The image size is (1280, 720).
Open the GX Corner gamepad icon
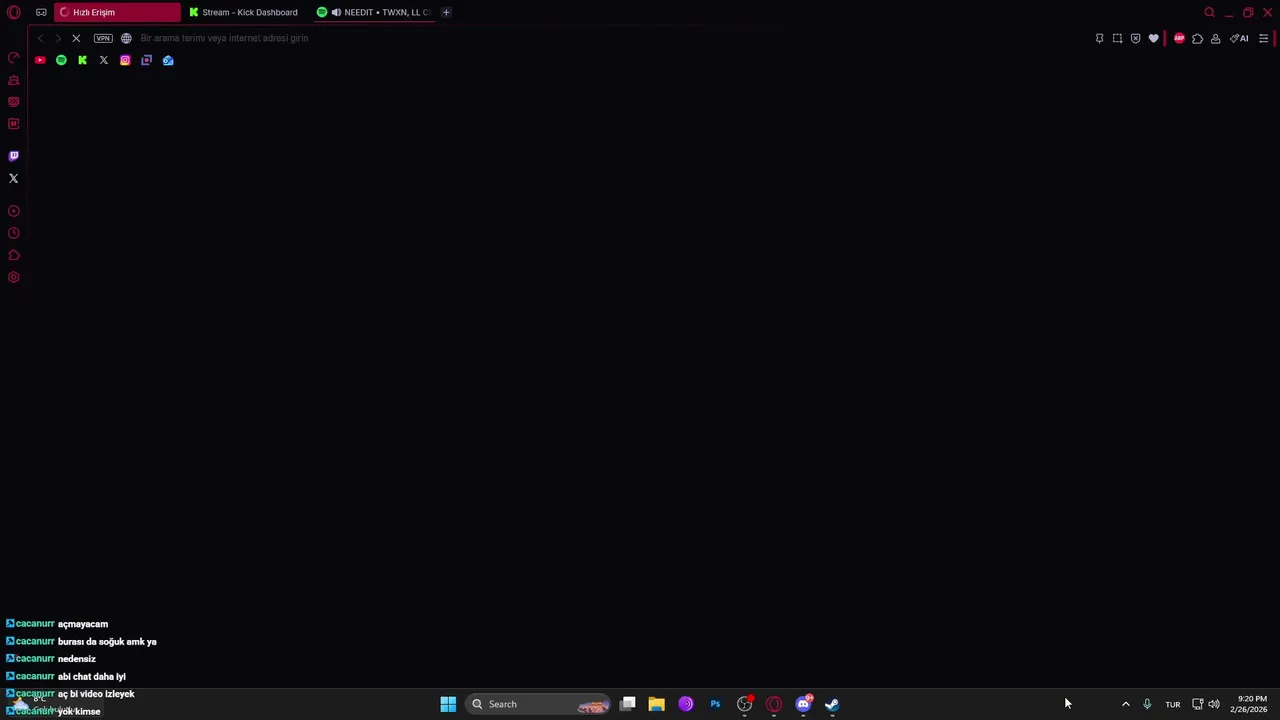coord(41,12)
